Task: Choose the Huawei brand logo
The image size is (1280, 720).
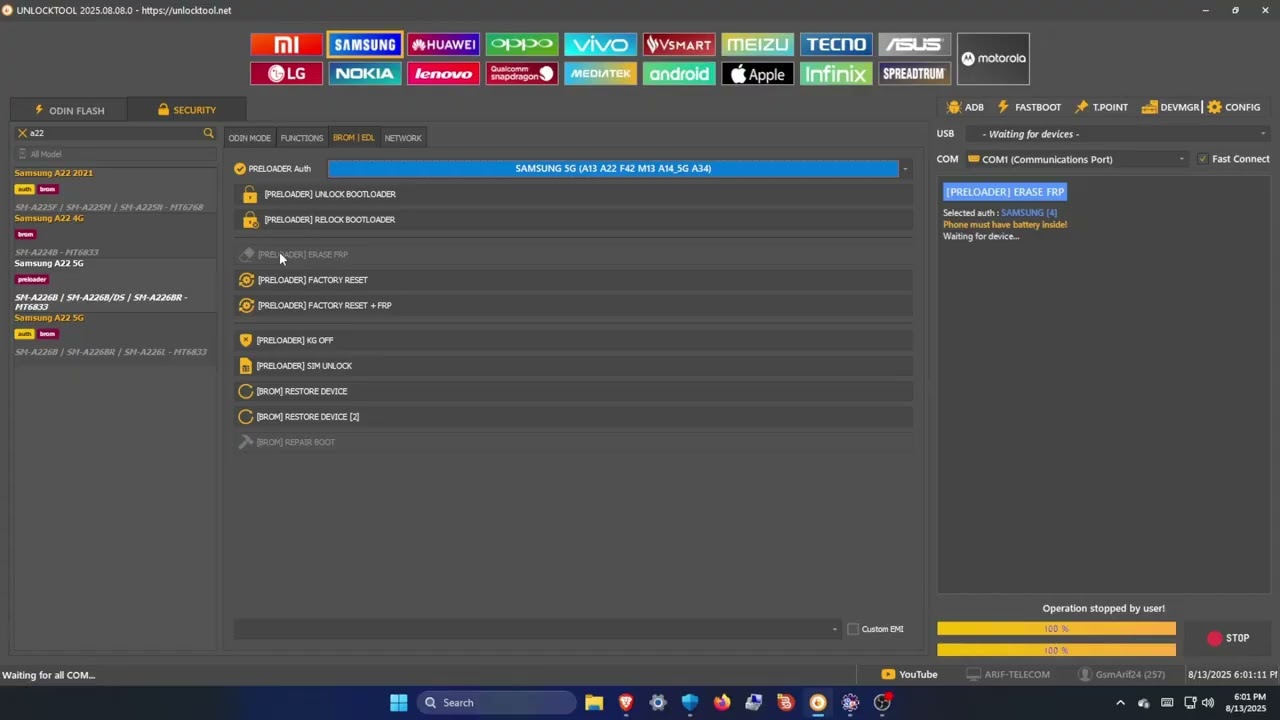Action: pyautogui.click(x=443, y=45)
